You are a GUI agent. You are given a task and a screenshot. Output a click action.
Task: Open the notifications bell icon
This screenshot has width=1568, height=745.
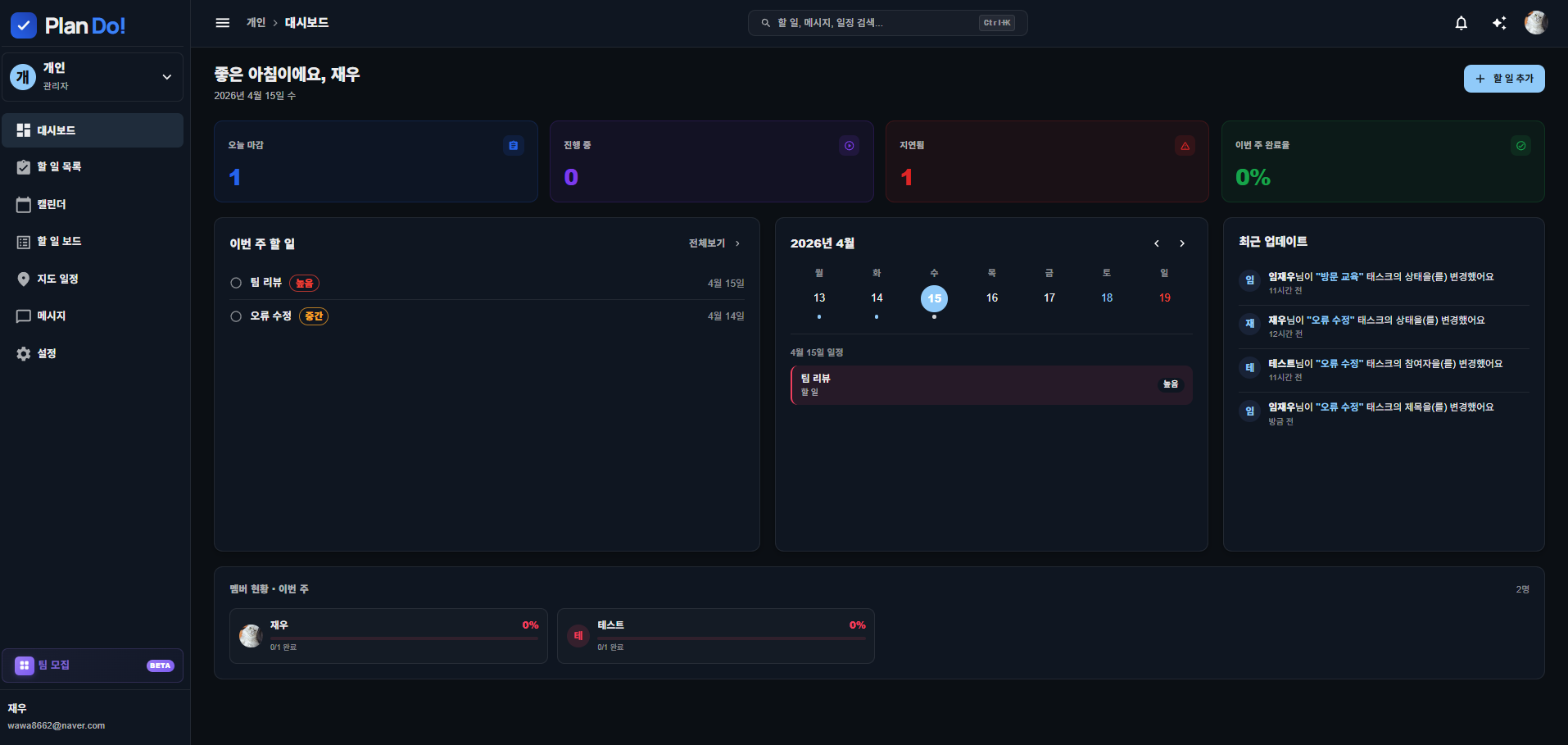click(1461, 23)
